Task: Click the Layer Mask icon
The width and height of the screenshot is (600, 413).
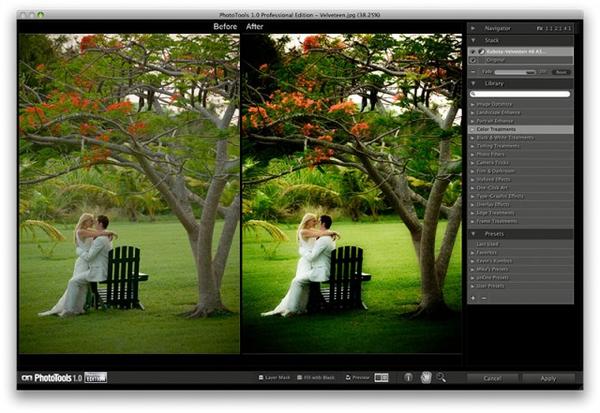Action: click(260, 378)
